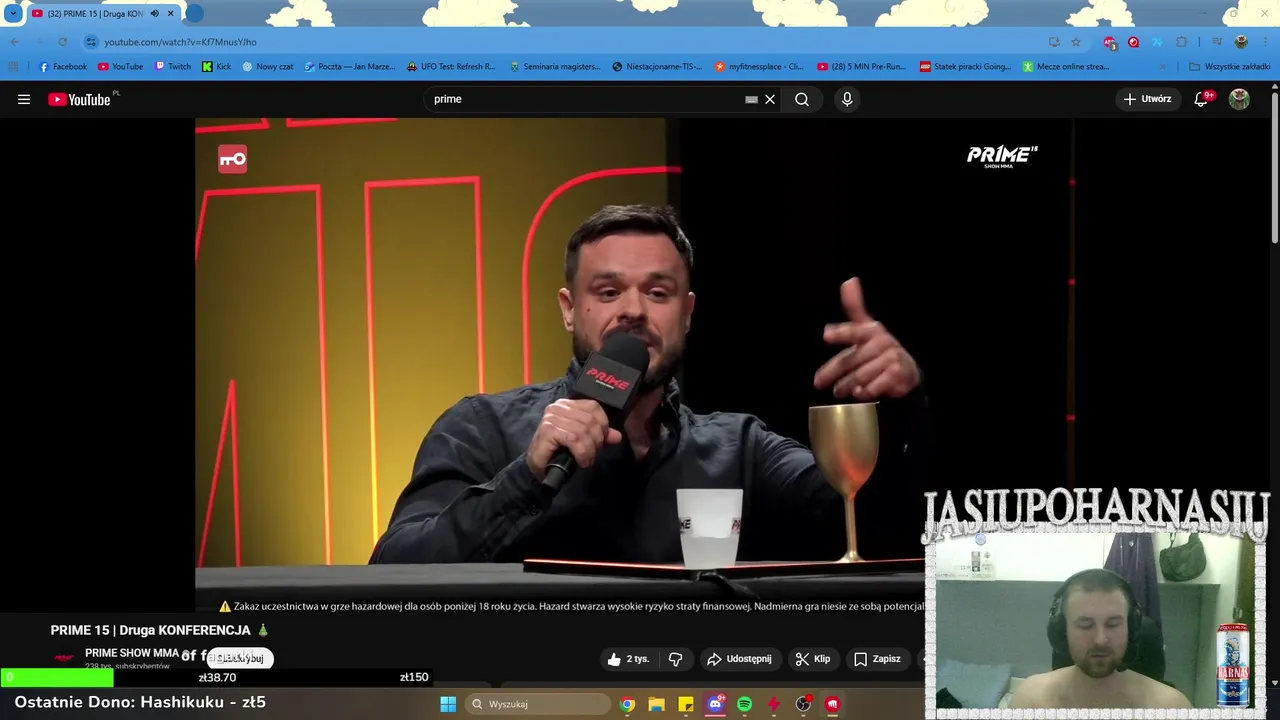
Task: Open the Poczta — Jan Marze... bookmark
Action: click(349, 67)
